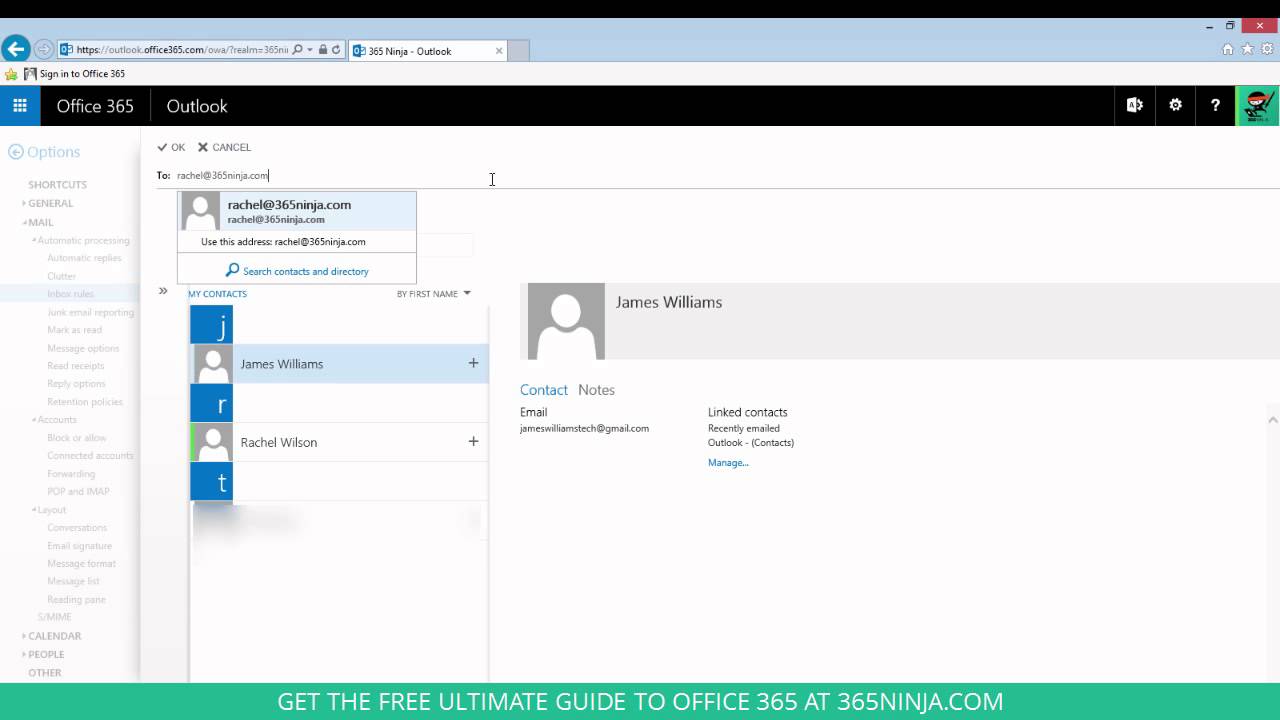Open the settings gear menu
1280x720 pixels.
(x=1175, y=105)
